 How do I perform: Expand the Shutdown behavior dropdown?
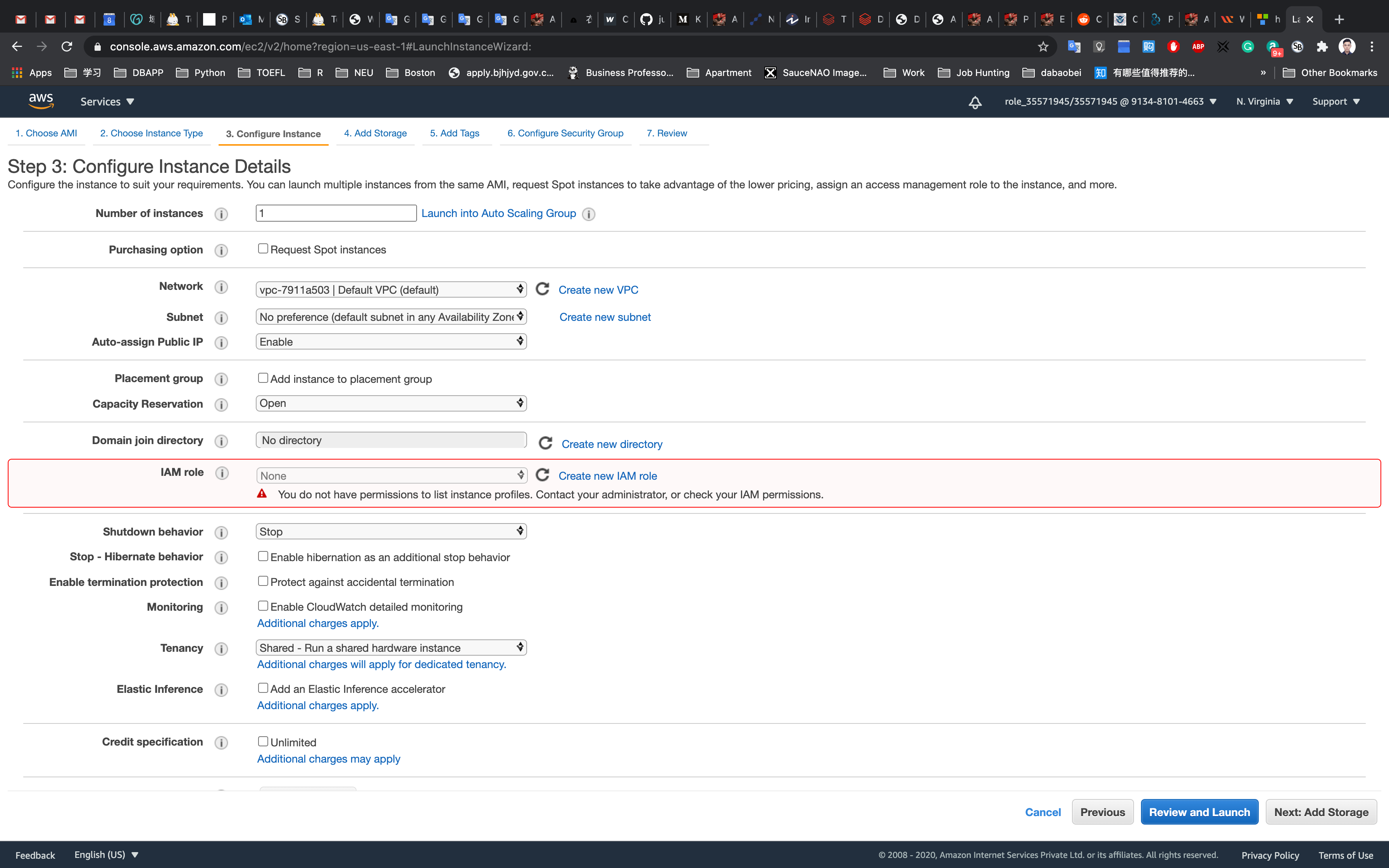391,531
